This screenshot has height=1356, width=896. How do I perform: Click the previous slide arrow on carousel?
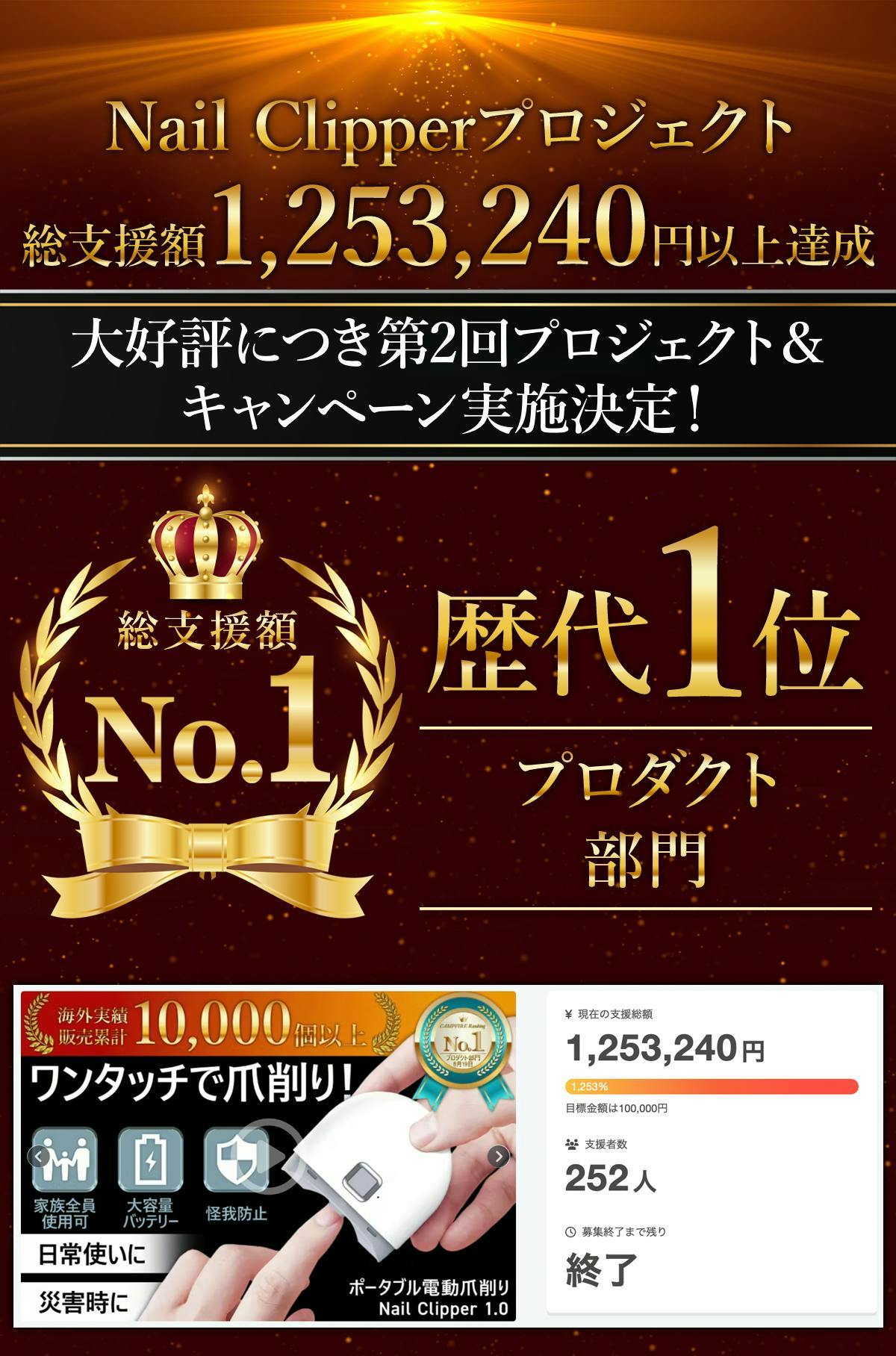39,1157
